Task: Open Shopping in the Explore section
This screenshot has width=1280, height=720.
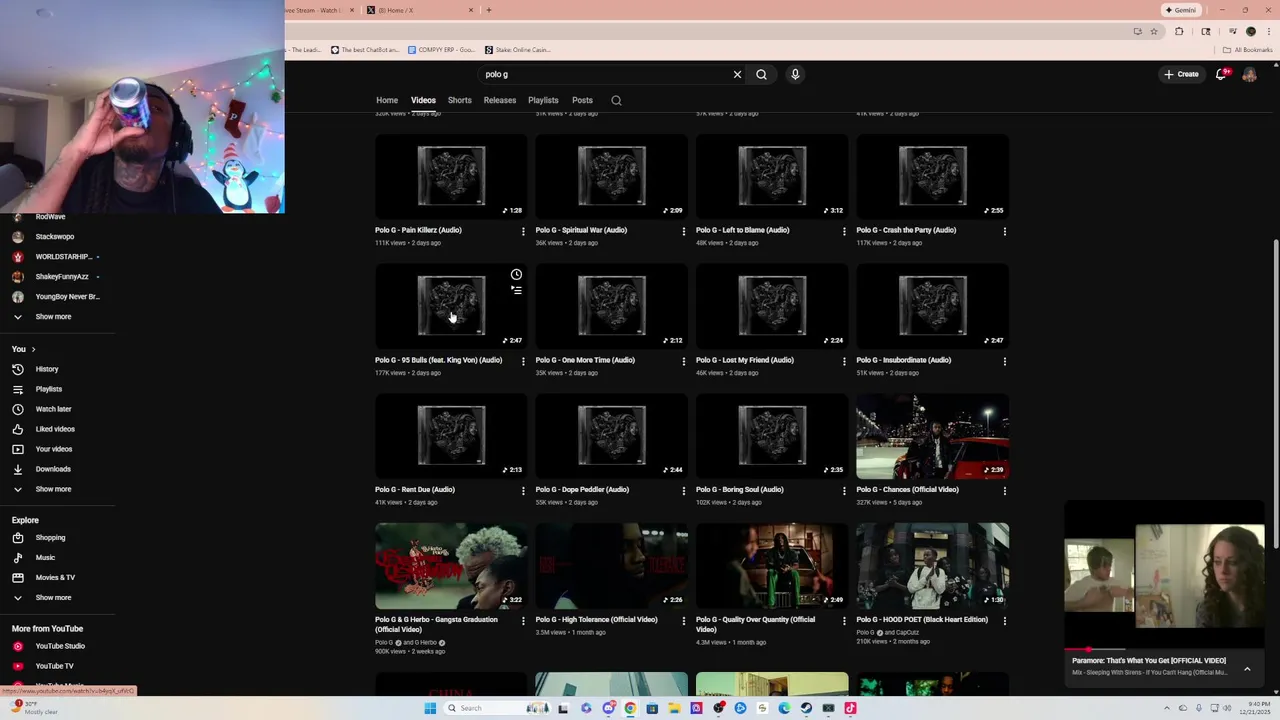Action: [50, 538]
